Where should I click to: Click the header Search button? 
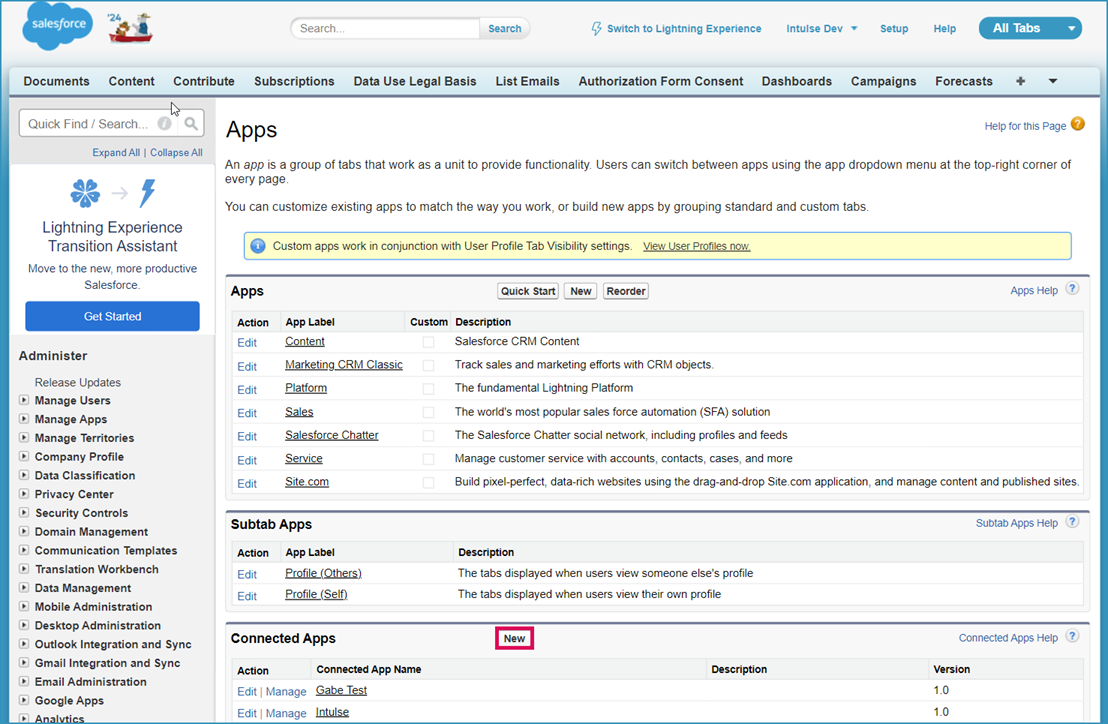pyautogui.click(x=505, y=29)
